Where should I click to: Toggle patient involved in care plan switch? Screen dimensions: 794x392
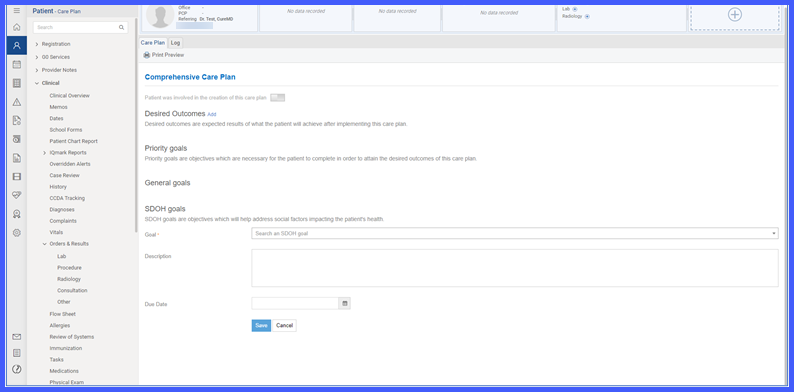277,98
